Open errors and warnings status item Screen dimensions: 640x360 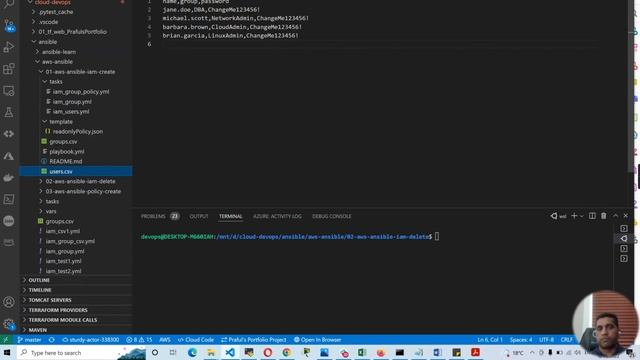tap(139, 340)
